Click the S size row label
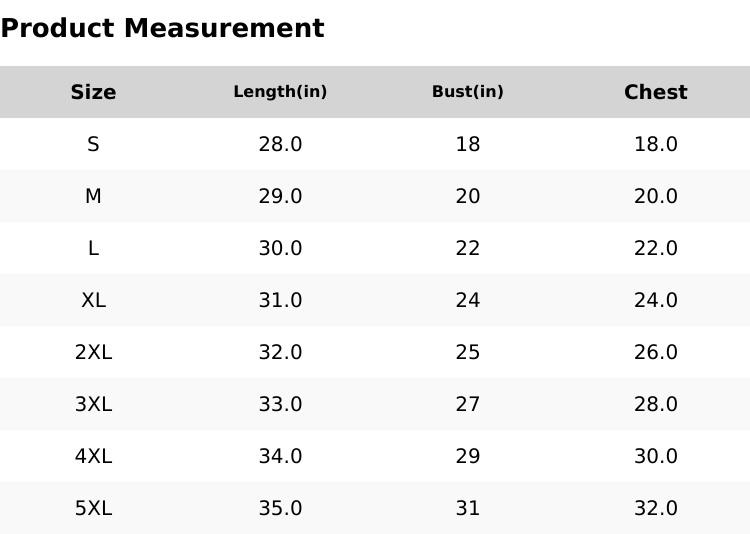 93,144
